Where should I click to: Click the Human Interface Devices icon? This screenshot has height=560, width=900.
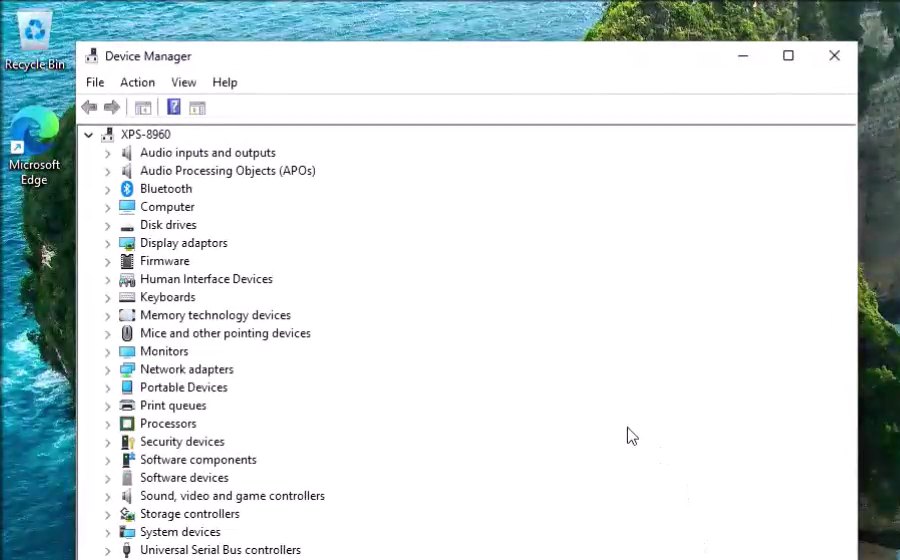[127, 279]
